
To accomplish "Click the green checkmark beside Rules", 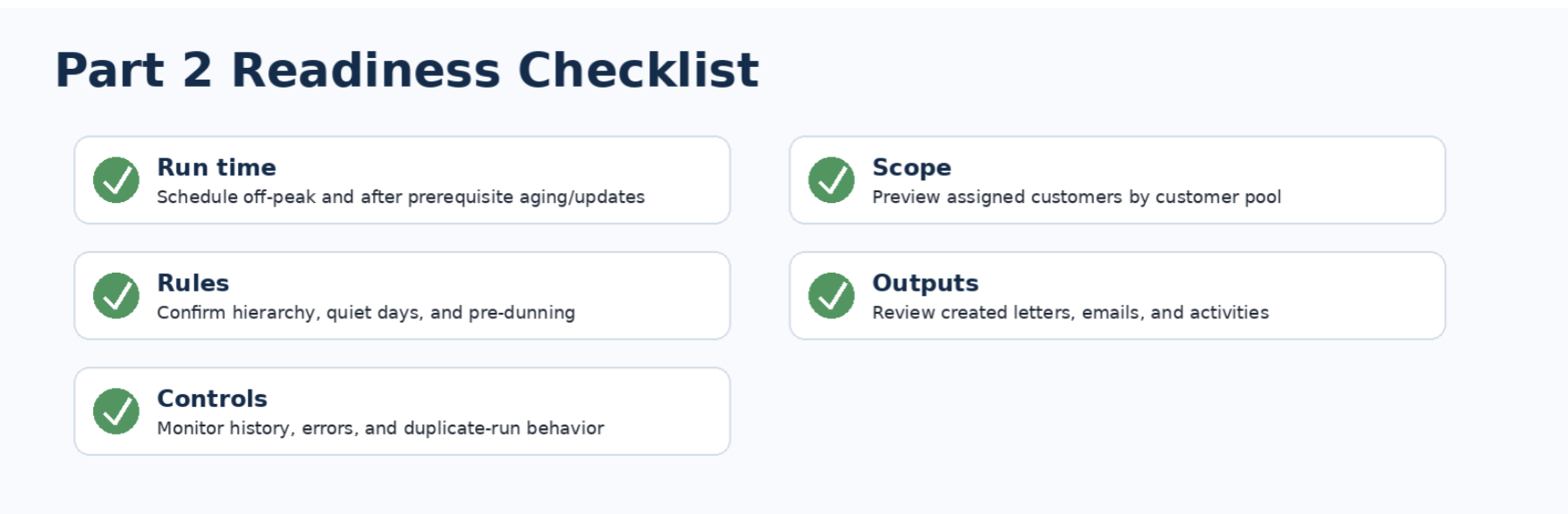I will (x=116, y=295).
